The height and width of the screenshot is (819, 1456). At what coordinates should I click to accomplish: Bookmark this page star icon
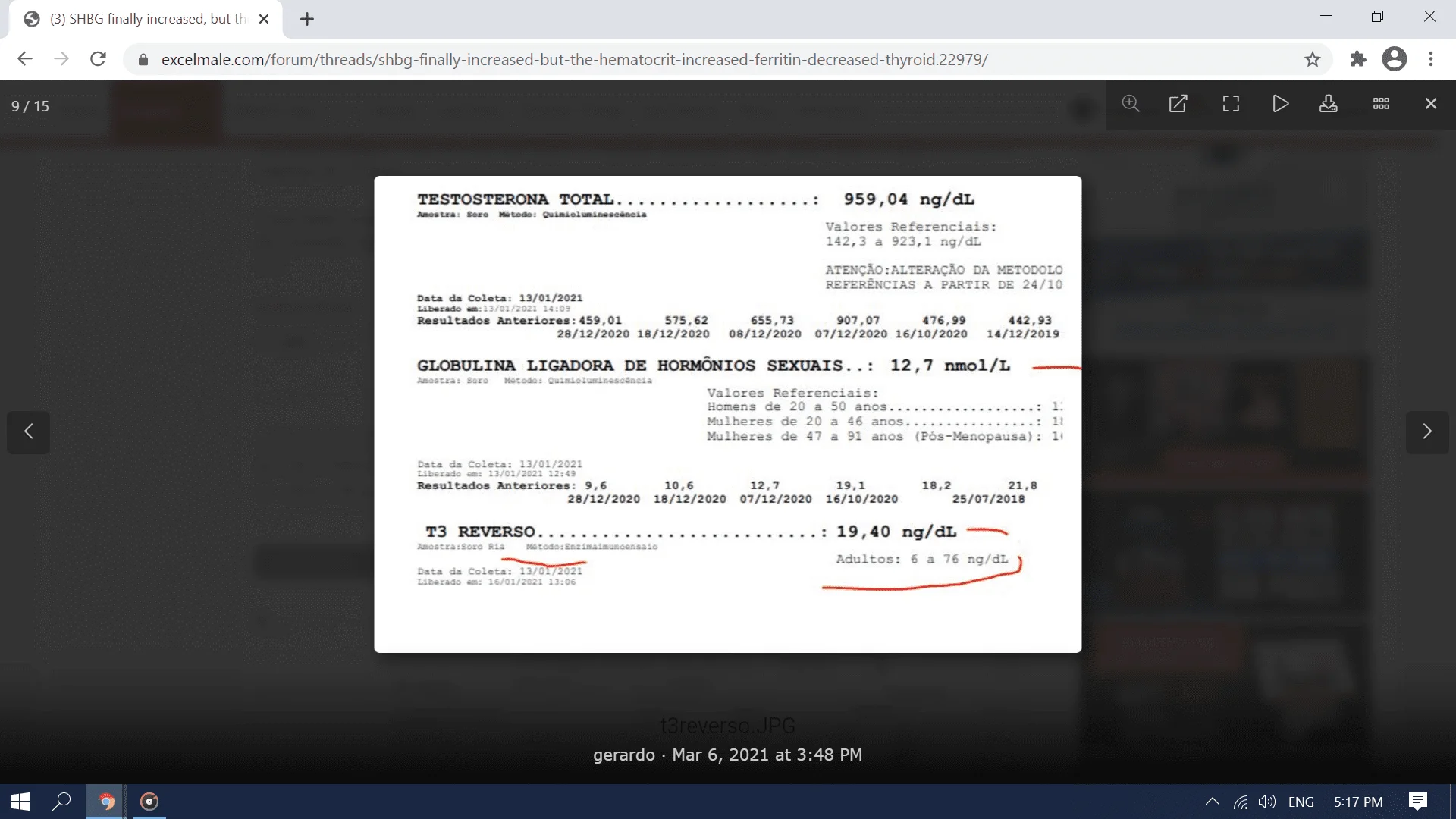tap(1313, 59)
